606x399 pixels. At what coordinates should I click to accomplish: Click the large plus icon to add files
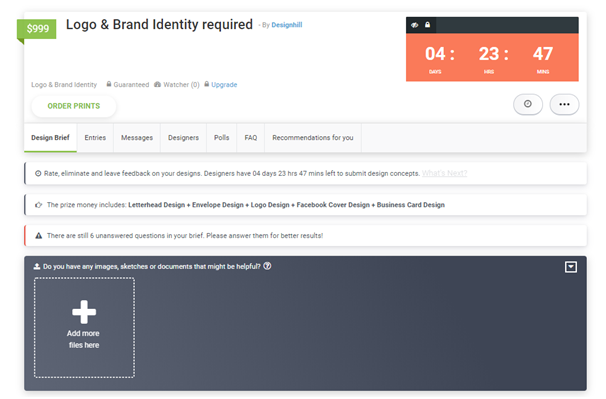(84, 312)
